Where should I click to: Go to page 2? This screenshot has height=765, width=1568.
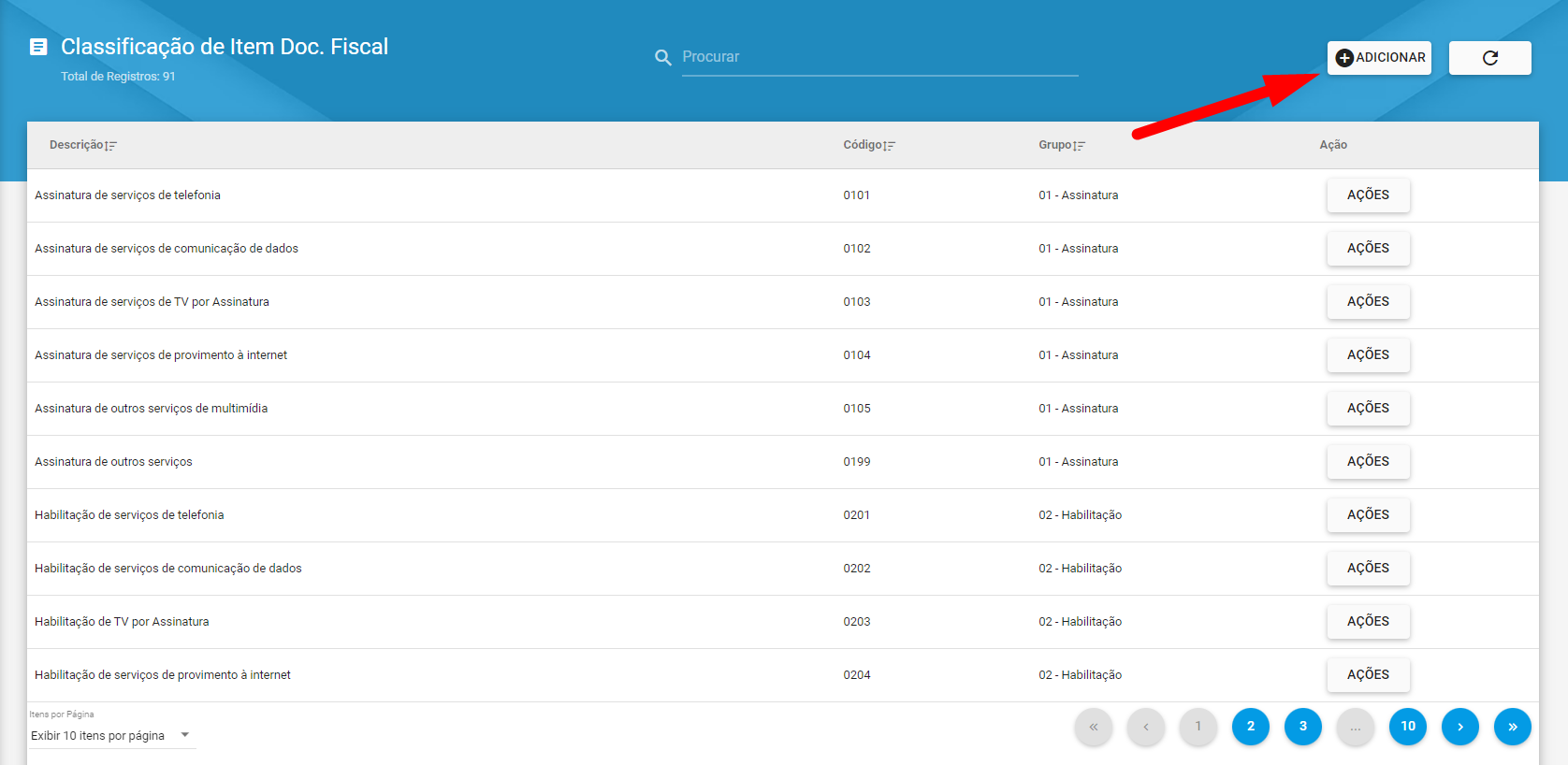pyautogui.click(x=1251, y=727)
